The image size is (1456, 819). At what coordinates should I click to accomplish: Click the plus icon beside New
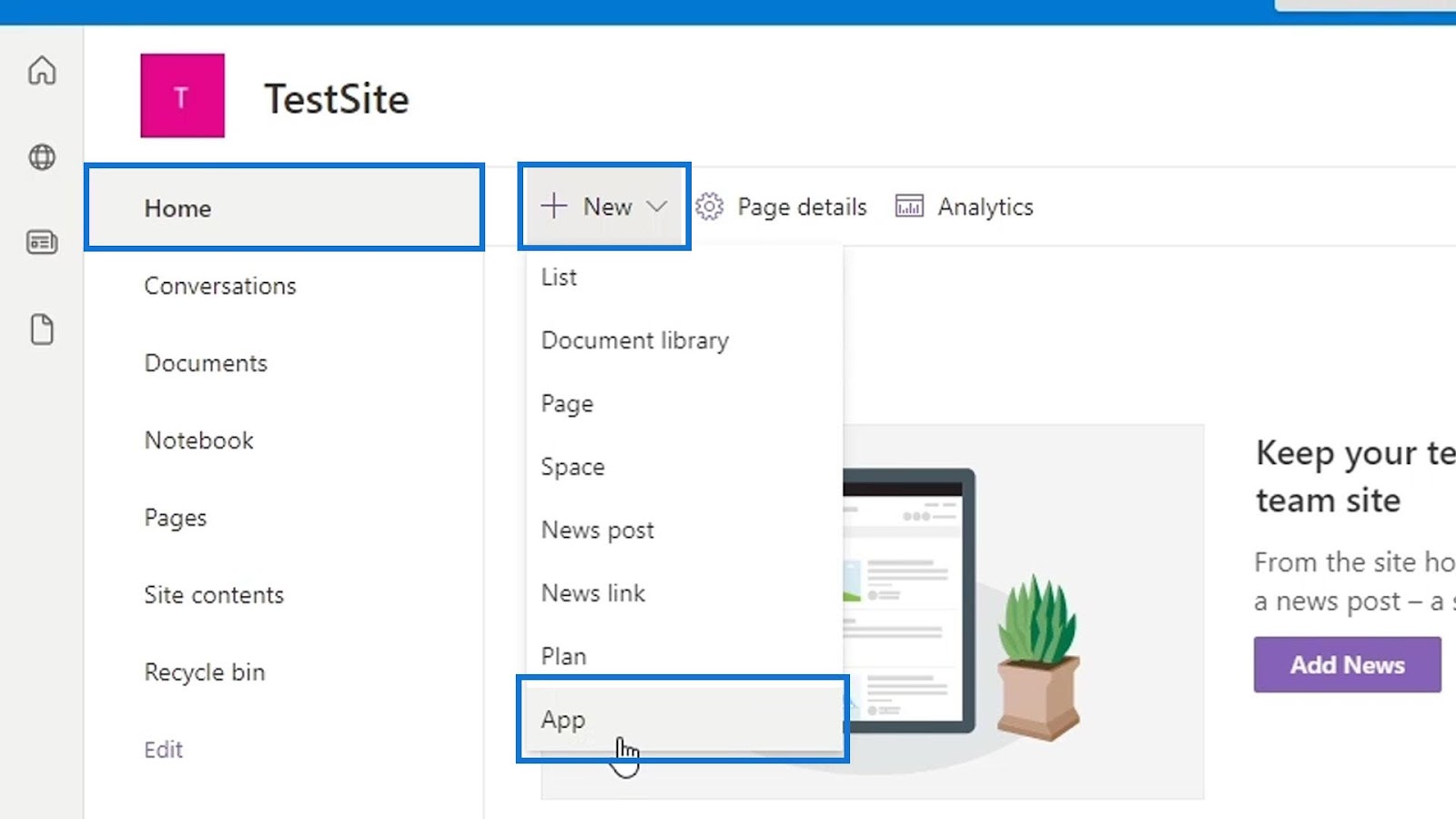point(553,207)
